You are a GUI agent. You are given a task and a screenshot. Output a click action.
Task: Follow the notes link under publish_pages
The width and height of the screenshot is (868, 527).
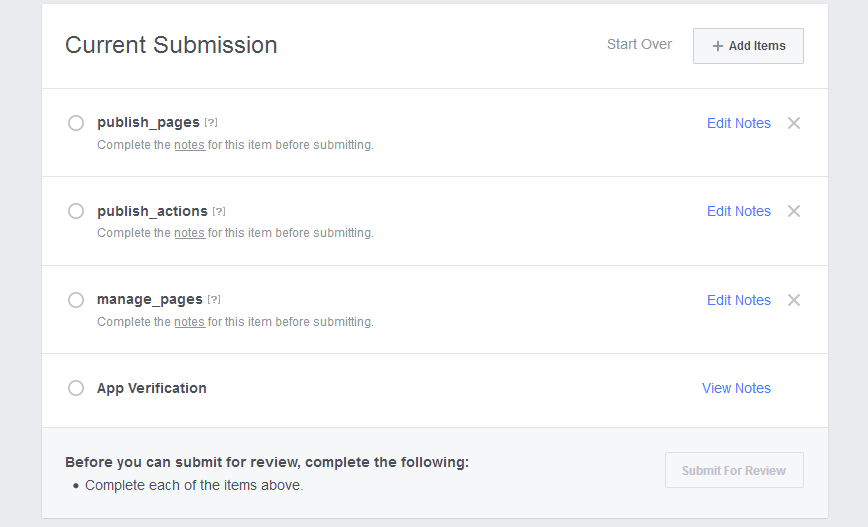[x=189, y=145]
